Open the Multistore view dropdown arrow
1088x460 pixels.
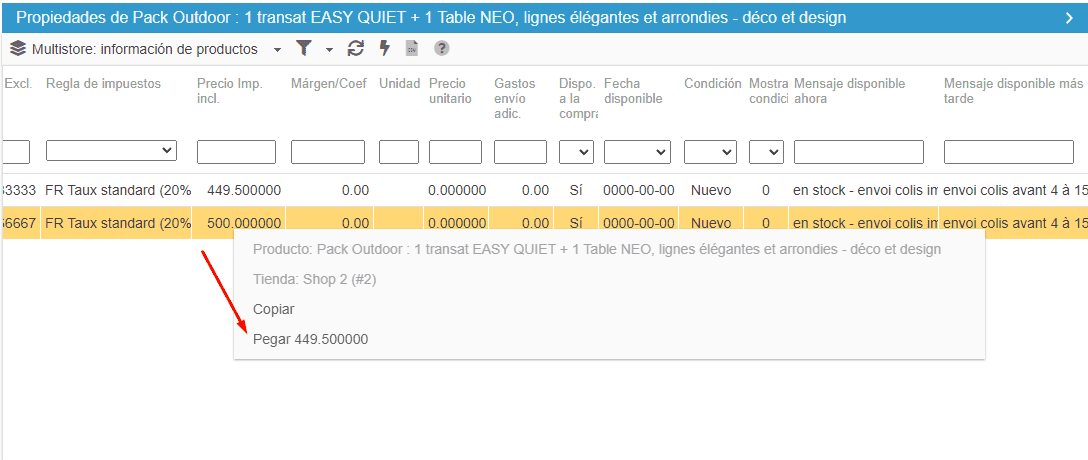(x=277, y=50)
